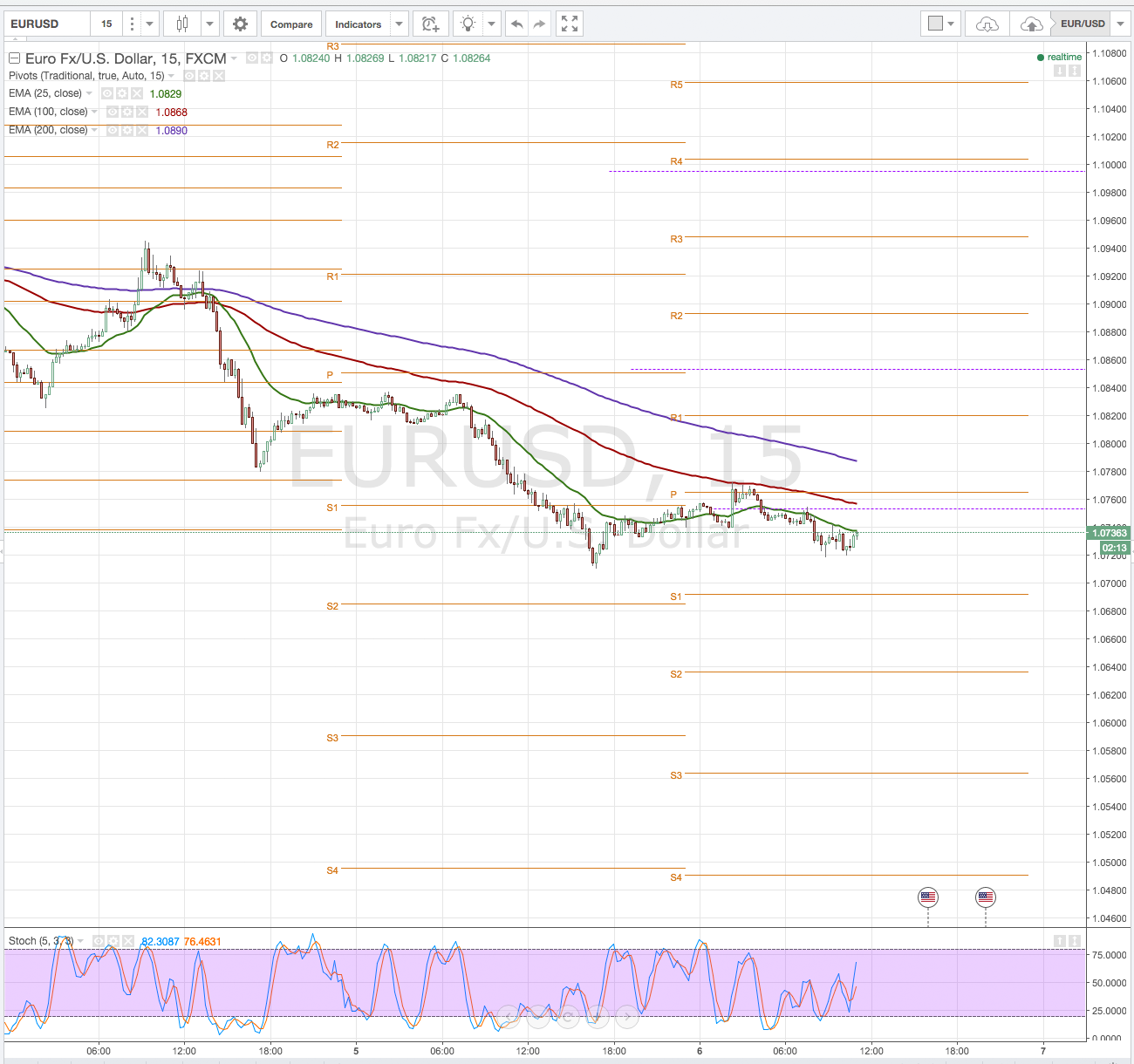Screen dimensions: 1134x1064
Task: Expand the EMA (200, close) dropdown
Action: click(x=94, y=130)
